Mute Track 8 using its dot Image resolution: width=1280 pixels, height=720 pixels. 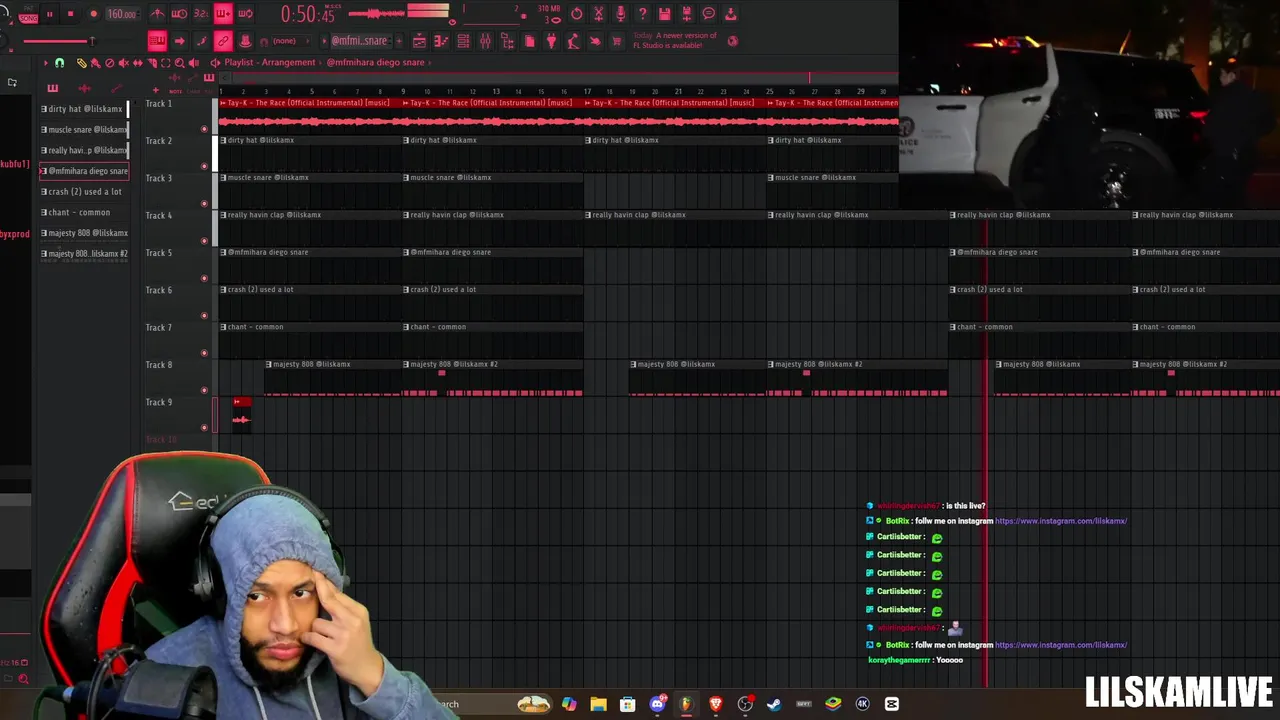204,390
